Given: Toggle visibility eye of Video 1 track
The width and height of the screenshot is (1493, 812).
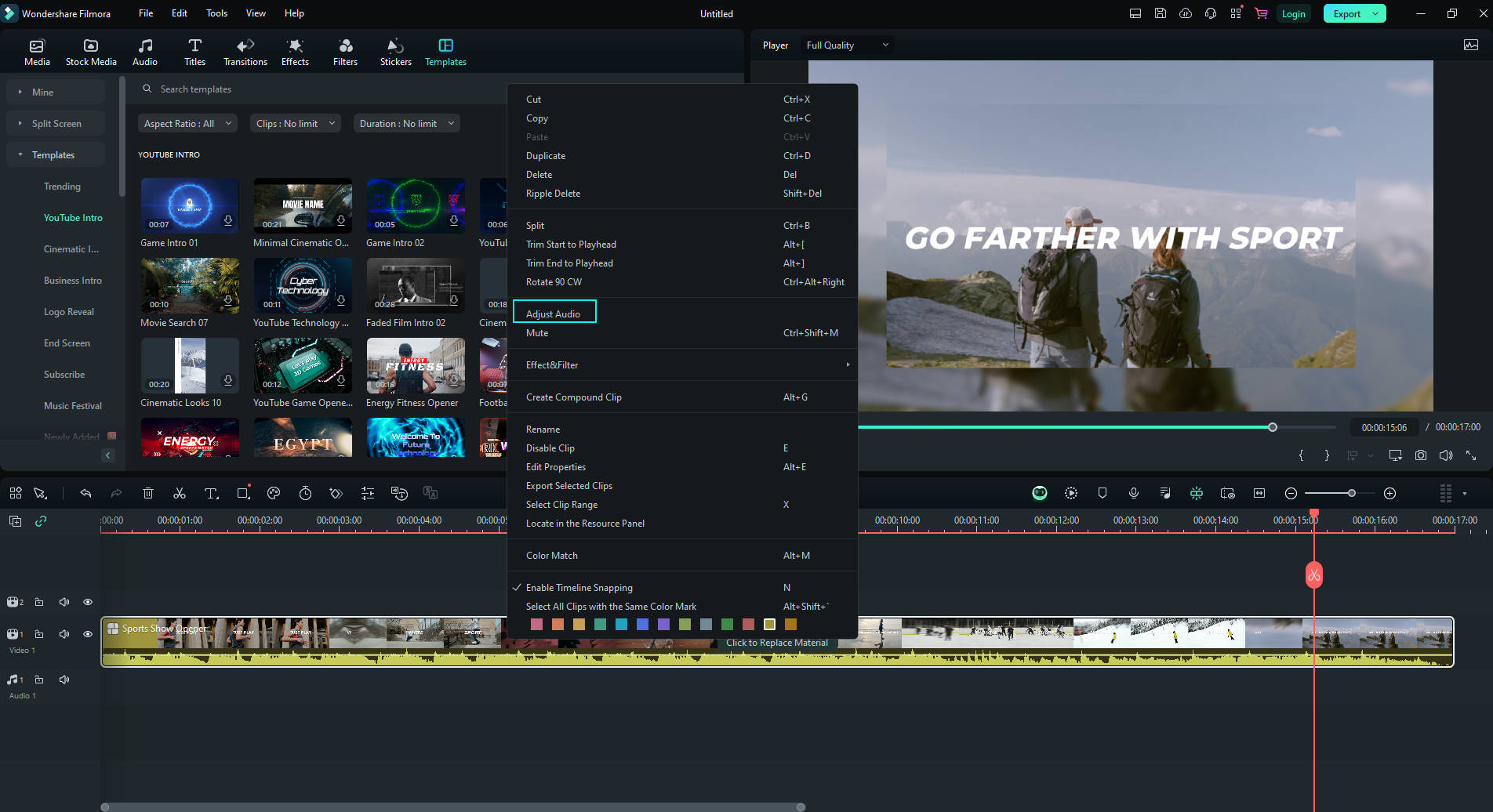Looking at the screenshot, I should pyautogui.click(x=88, y=634).
